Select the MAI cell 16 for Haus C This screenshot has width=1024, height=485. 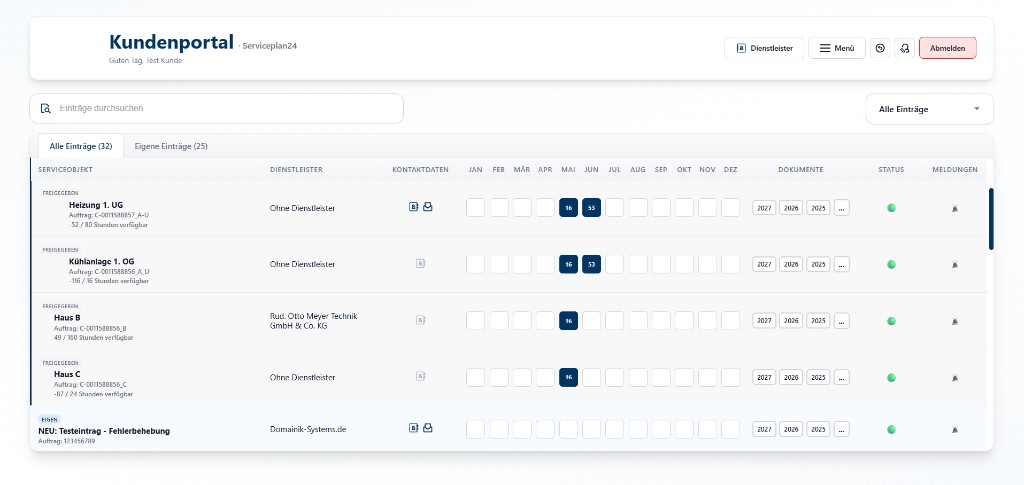pos(568,377)
